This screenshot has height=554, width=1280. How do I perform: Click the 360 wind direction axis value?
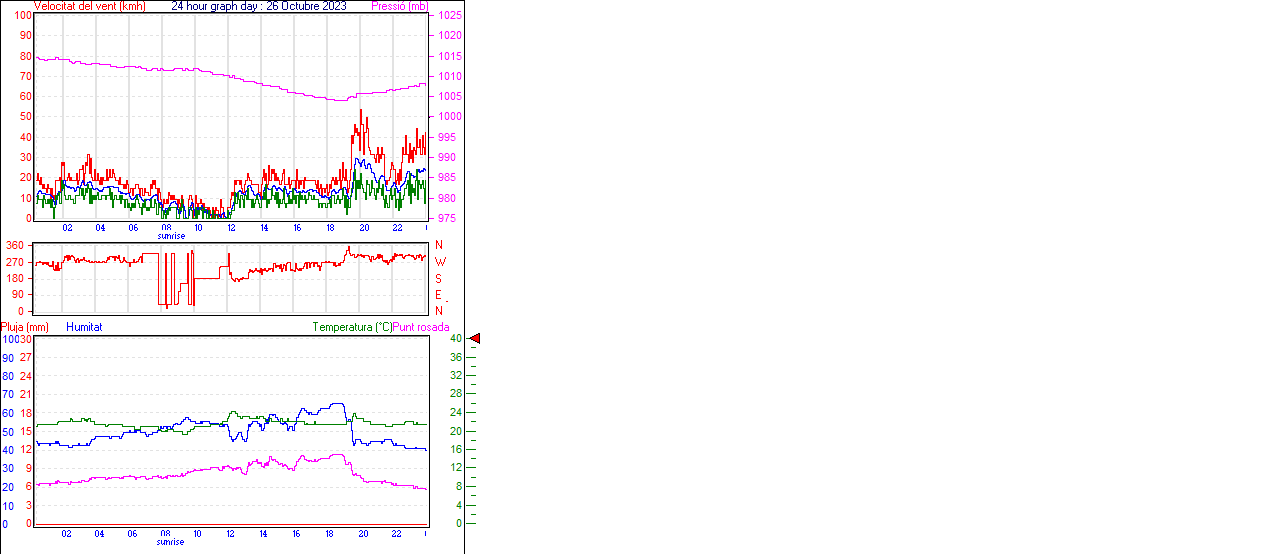click(15, 245)
